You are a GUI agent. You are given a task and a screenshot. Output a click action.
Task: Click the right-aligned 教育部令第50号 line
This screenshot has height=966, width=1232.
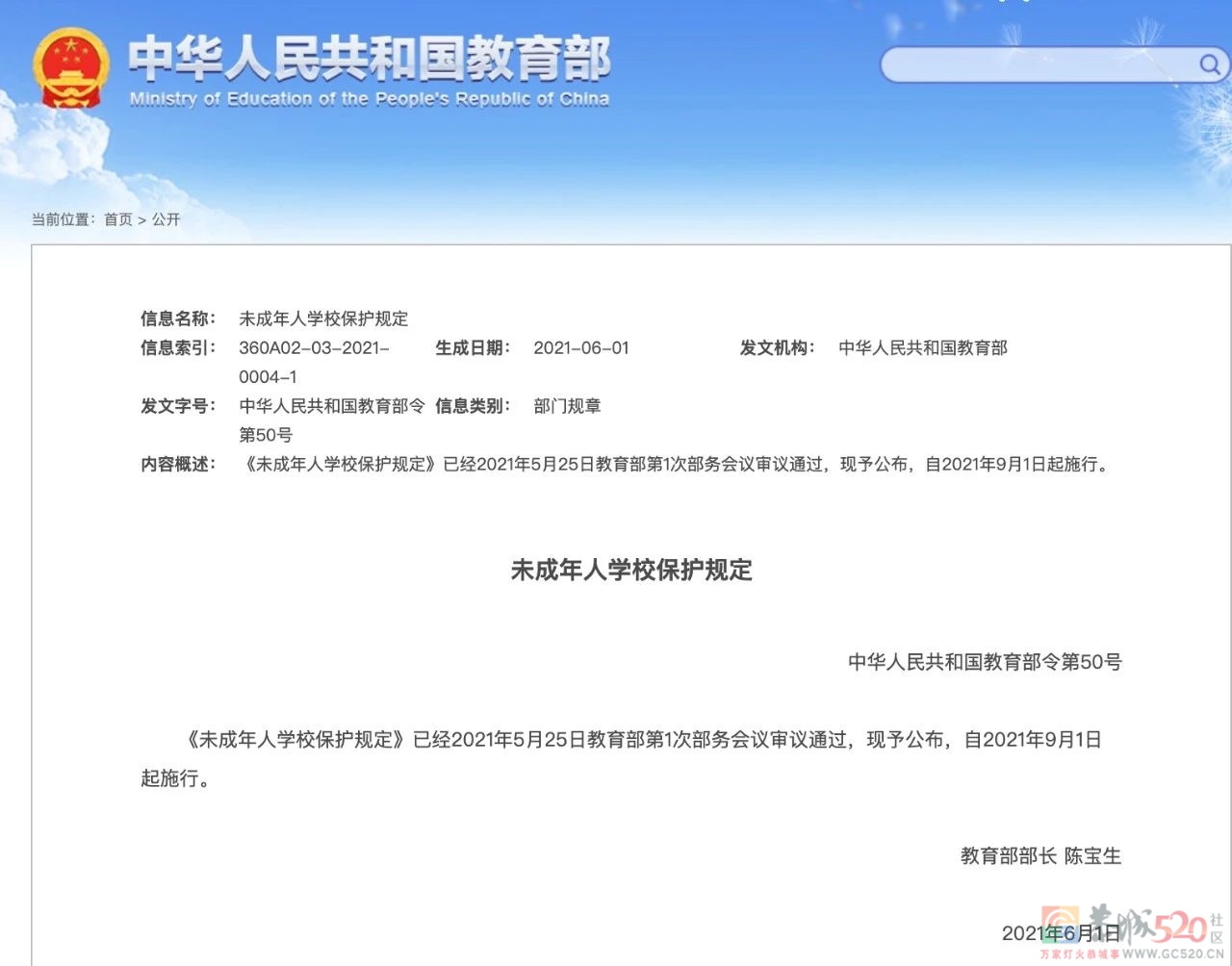coord(985,662)
